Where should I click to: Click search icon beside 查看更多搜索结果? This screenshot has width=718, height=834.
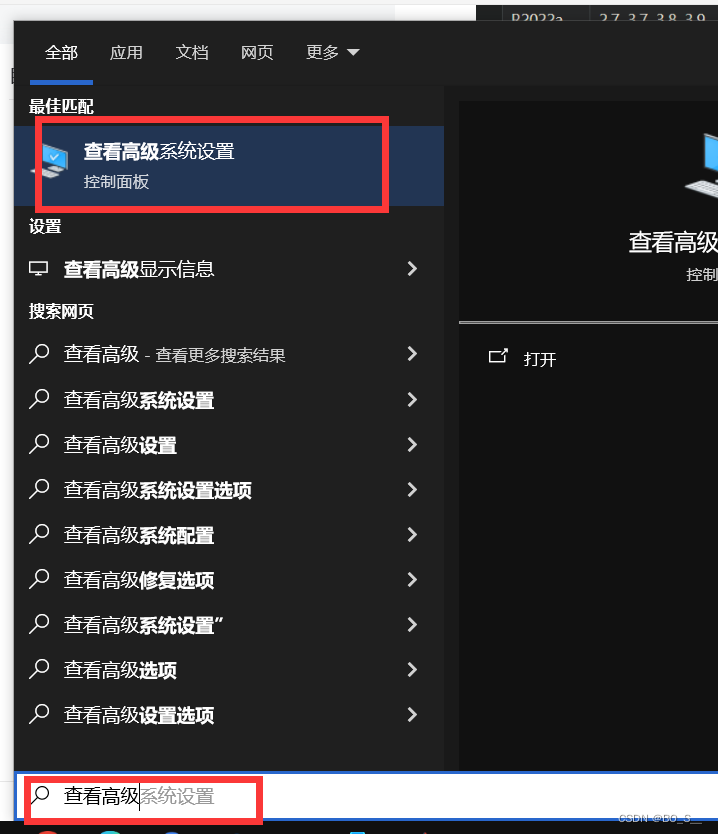tap(39, 354)
